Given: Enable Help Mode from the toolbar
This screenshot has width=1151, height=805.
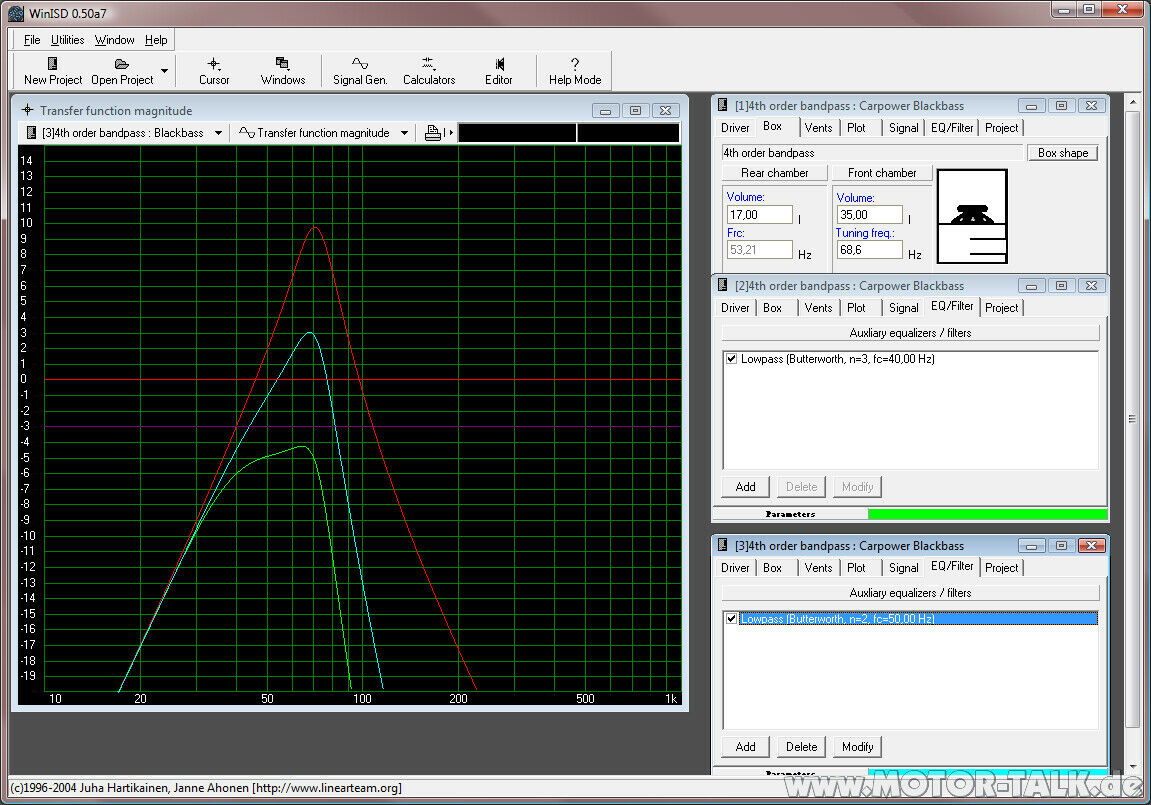Looking at the screenshot, I should (575, 71).
